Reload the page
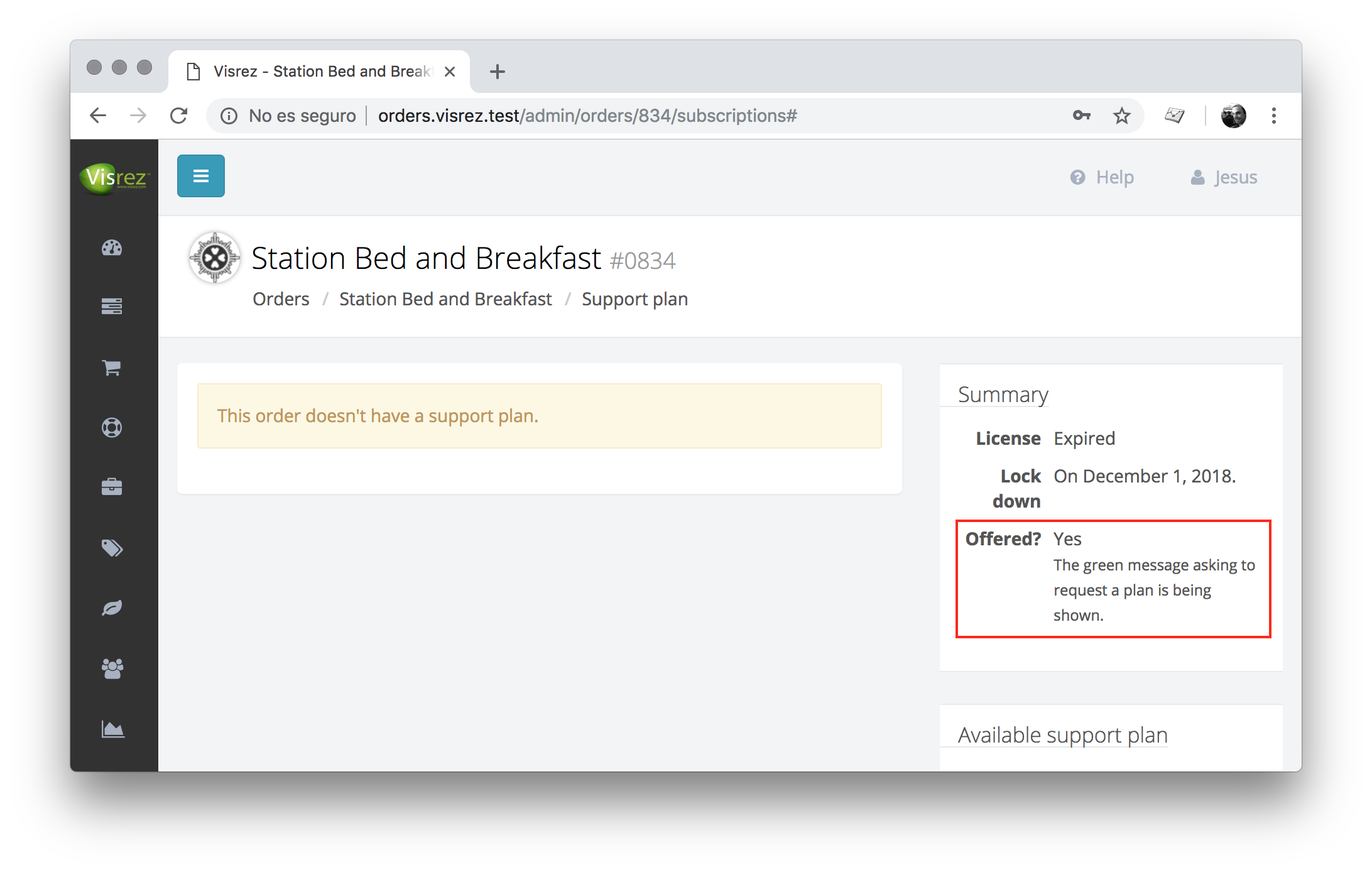 (x=179, y=116)
